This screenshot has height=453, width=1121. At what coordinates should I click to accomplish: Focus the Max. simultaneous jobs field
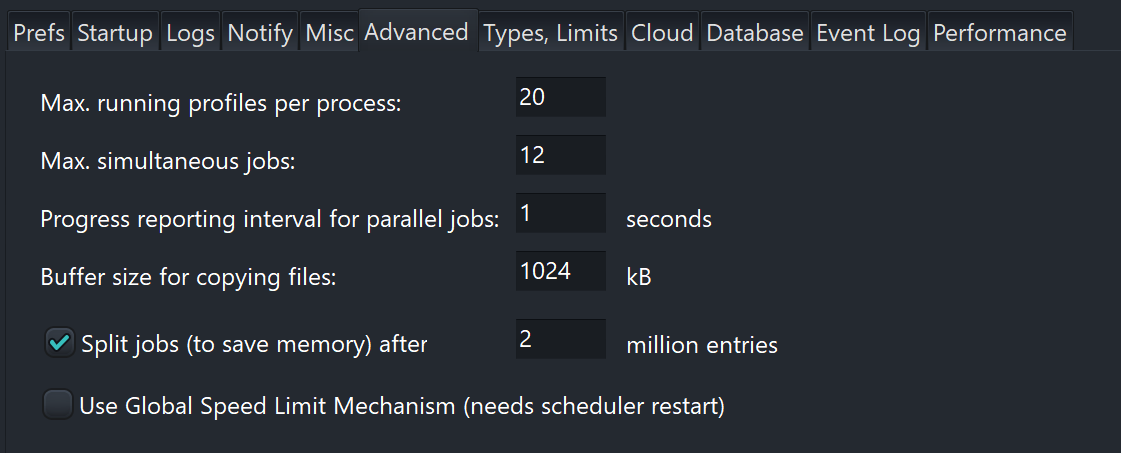coord(560,156)
